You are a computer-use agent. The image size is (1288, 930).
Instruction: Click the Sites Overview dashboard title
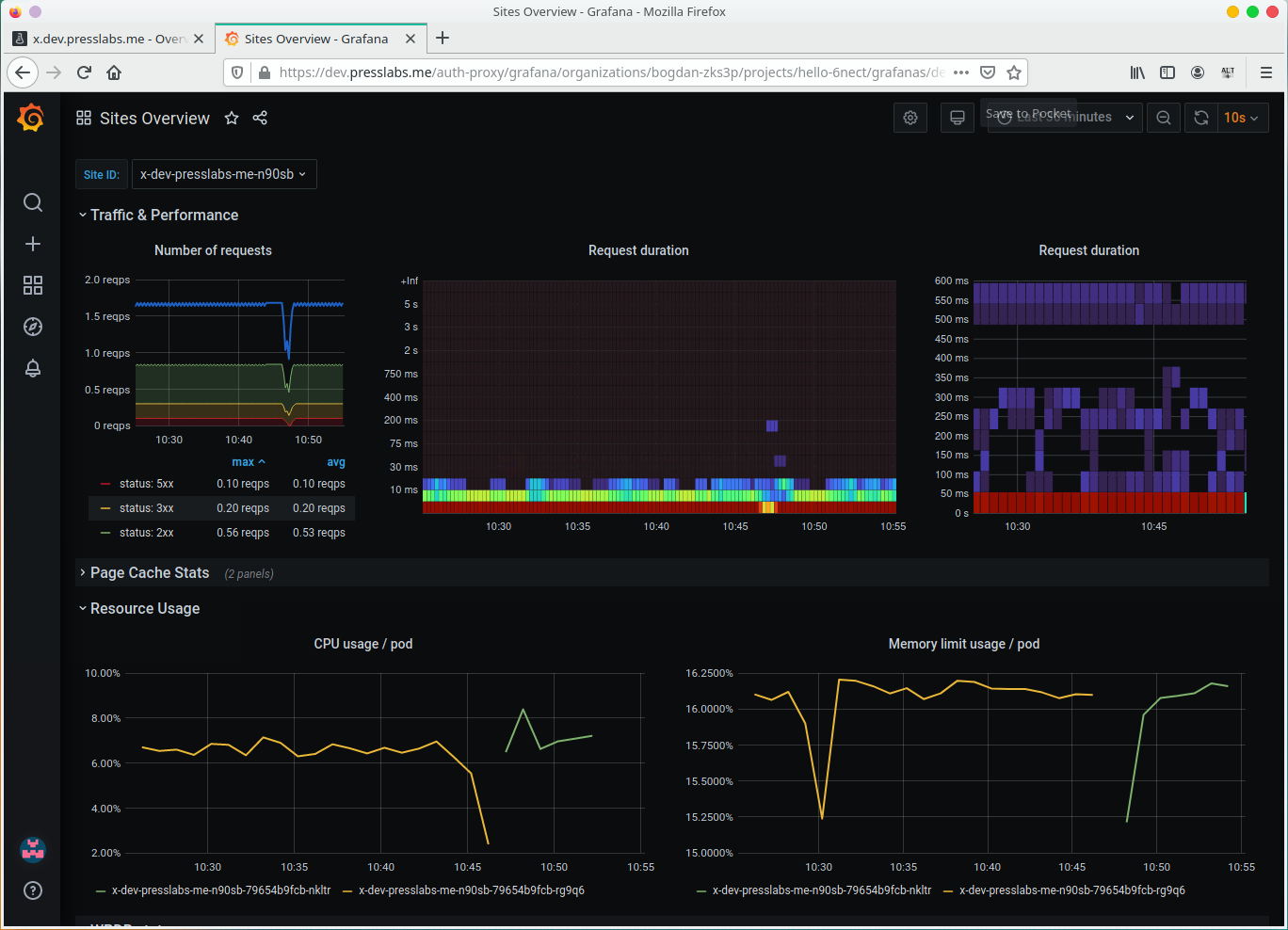point(154,118)
